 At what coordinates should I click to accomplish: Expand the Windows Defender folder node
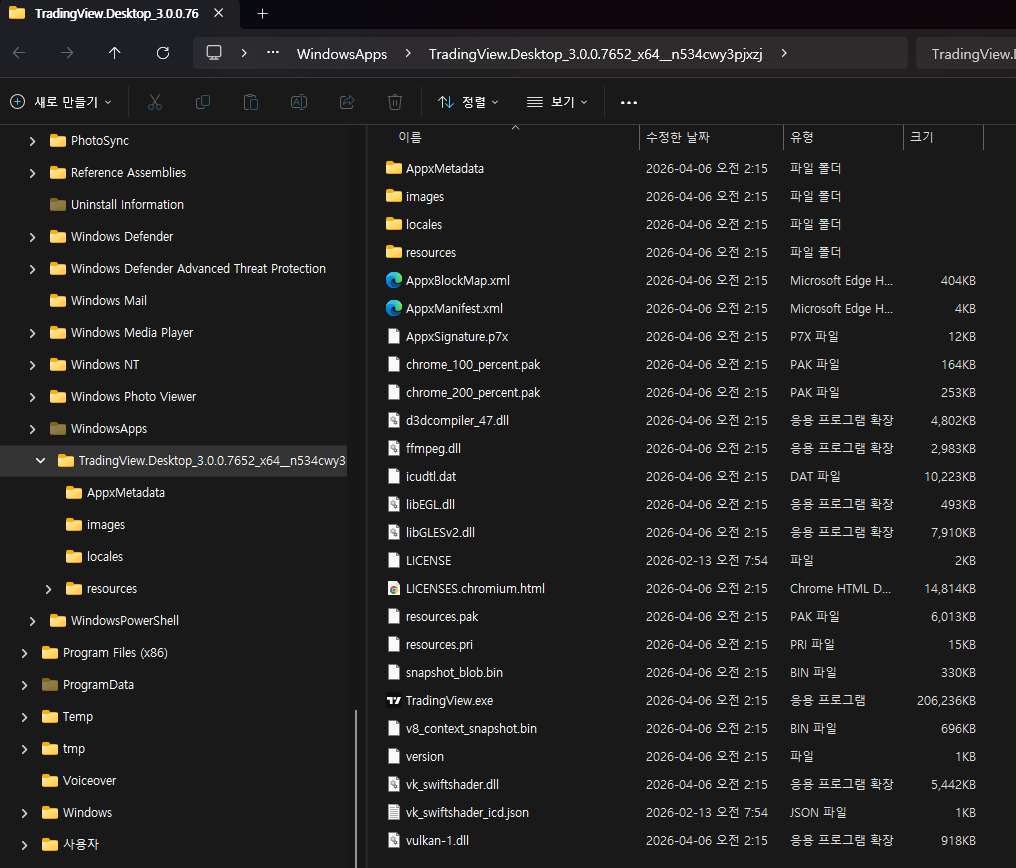tap(33, 237)
